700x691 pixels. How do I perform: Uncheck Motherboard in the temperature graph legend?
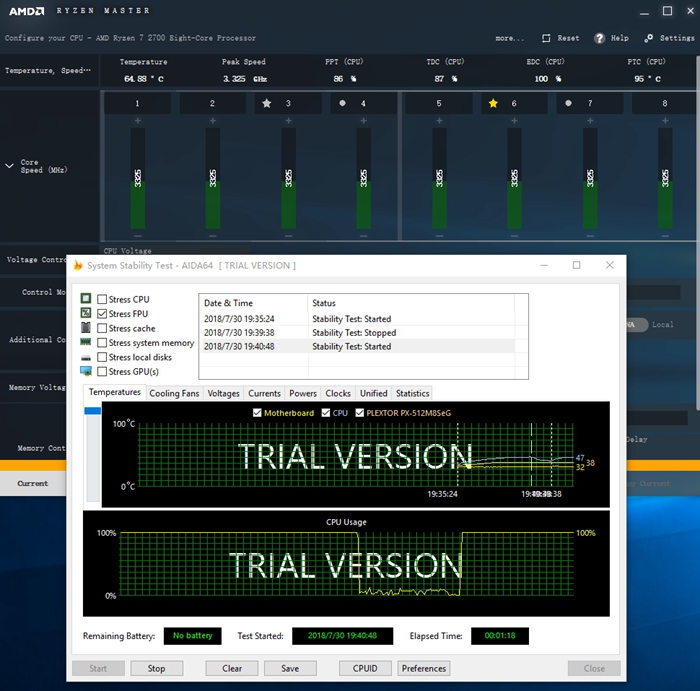pyautogui.click(x=258, y=413)
